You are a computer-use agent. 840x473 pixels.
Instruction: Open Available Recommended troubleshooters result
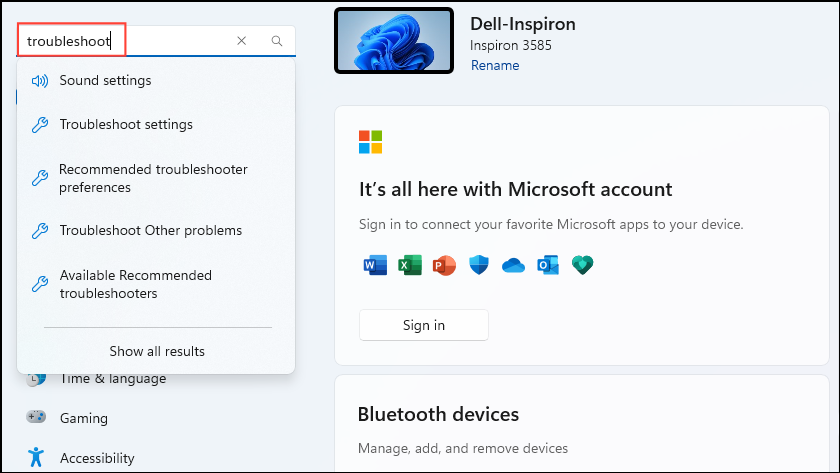pos(156,284)
